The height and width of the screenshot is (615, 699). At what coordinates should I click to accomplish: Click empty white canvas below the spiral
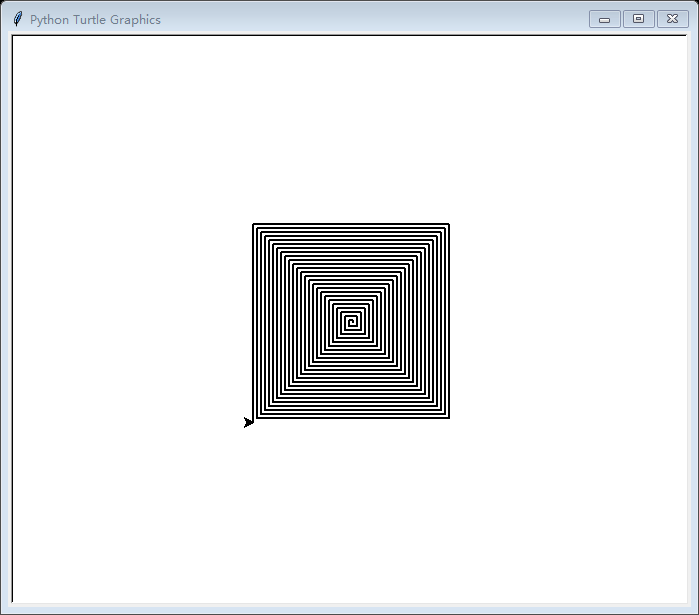[350, 510]
